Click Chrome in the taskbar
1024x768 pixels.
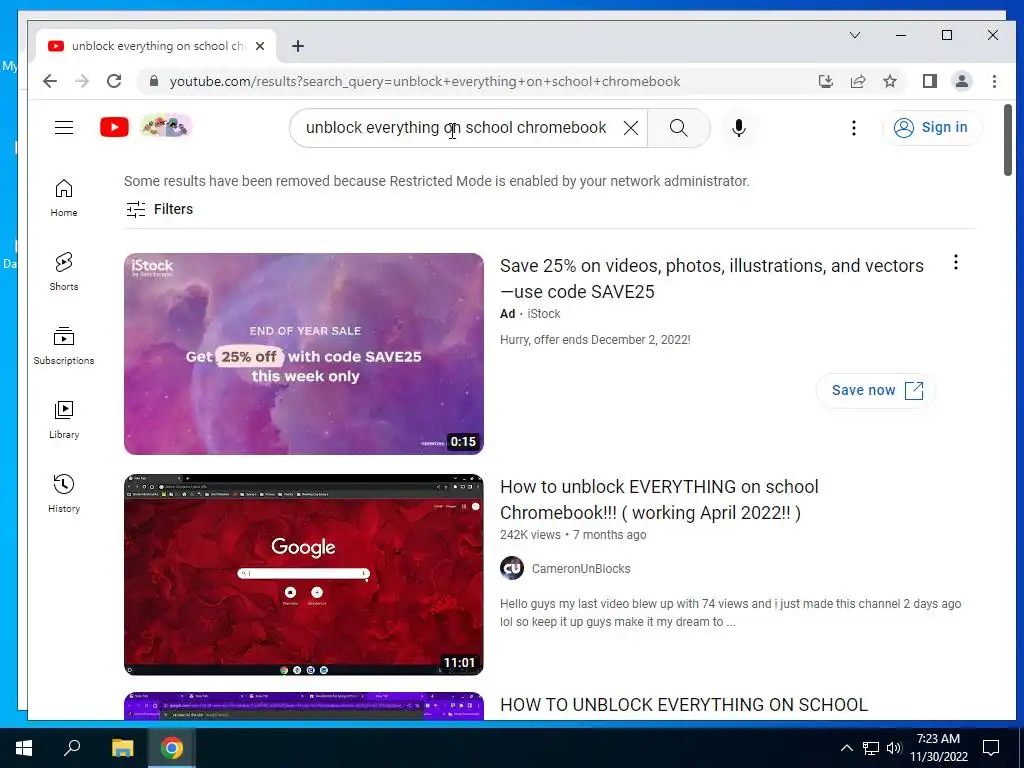[x=172, y=748]
